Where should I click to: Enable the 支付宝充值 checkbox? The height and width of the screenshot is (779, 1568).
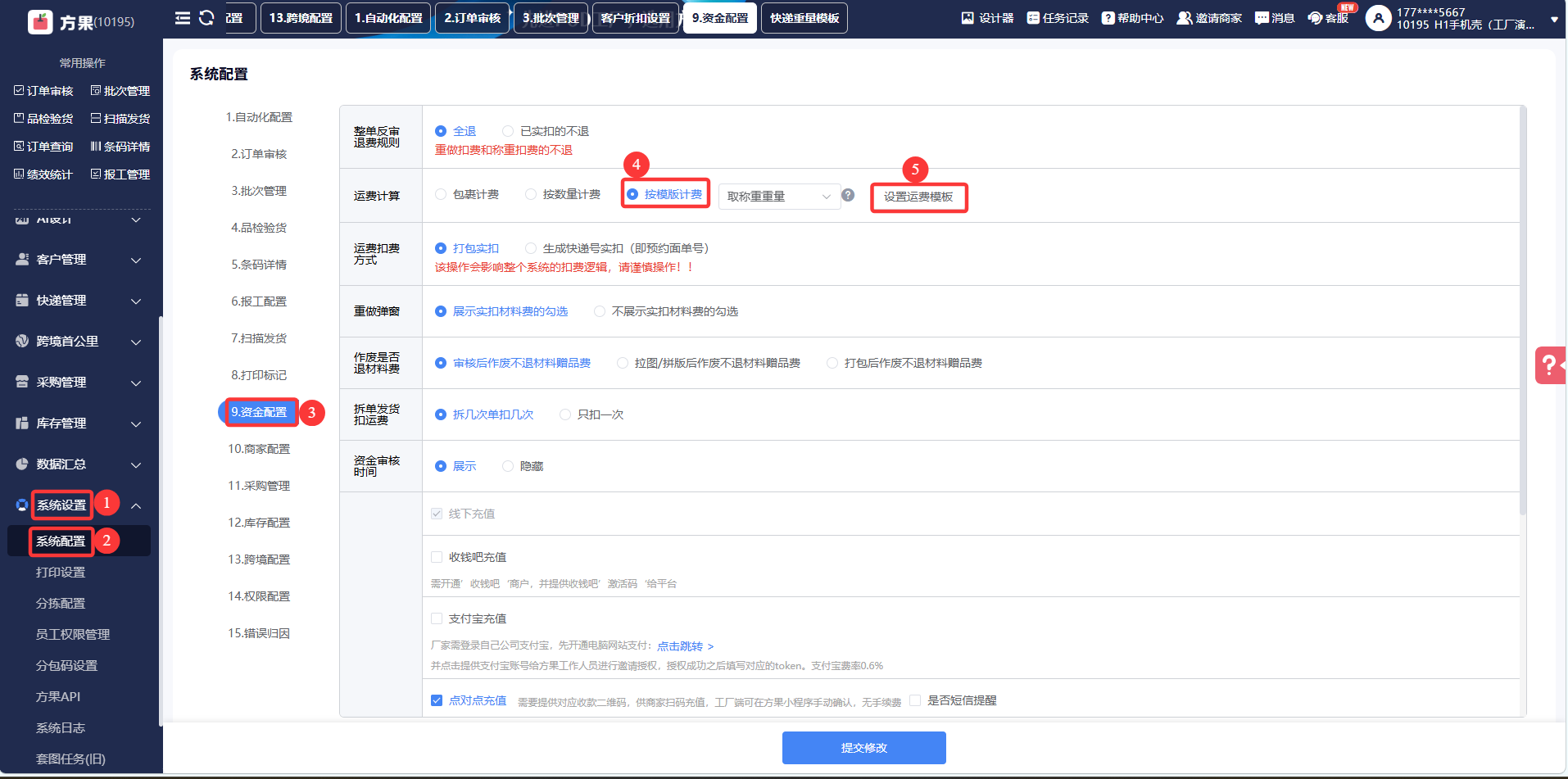point(437,618)
